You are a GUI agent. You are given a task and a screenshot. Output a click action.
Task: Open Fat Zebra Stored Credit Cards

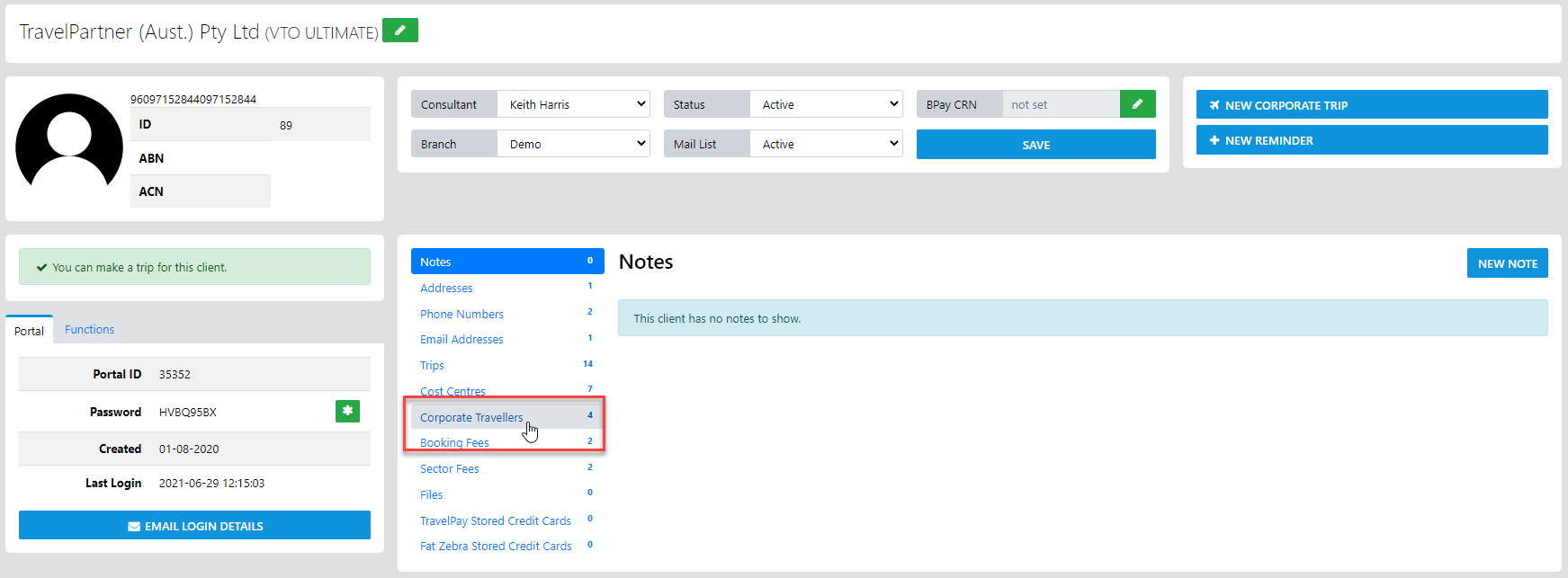[x=507, y=546]
